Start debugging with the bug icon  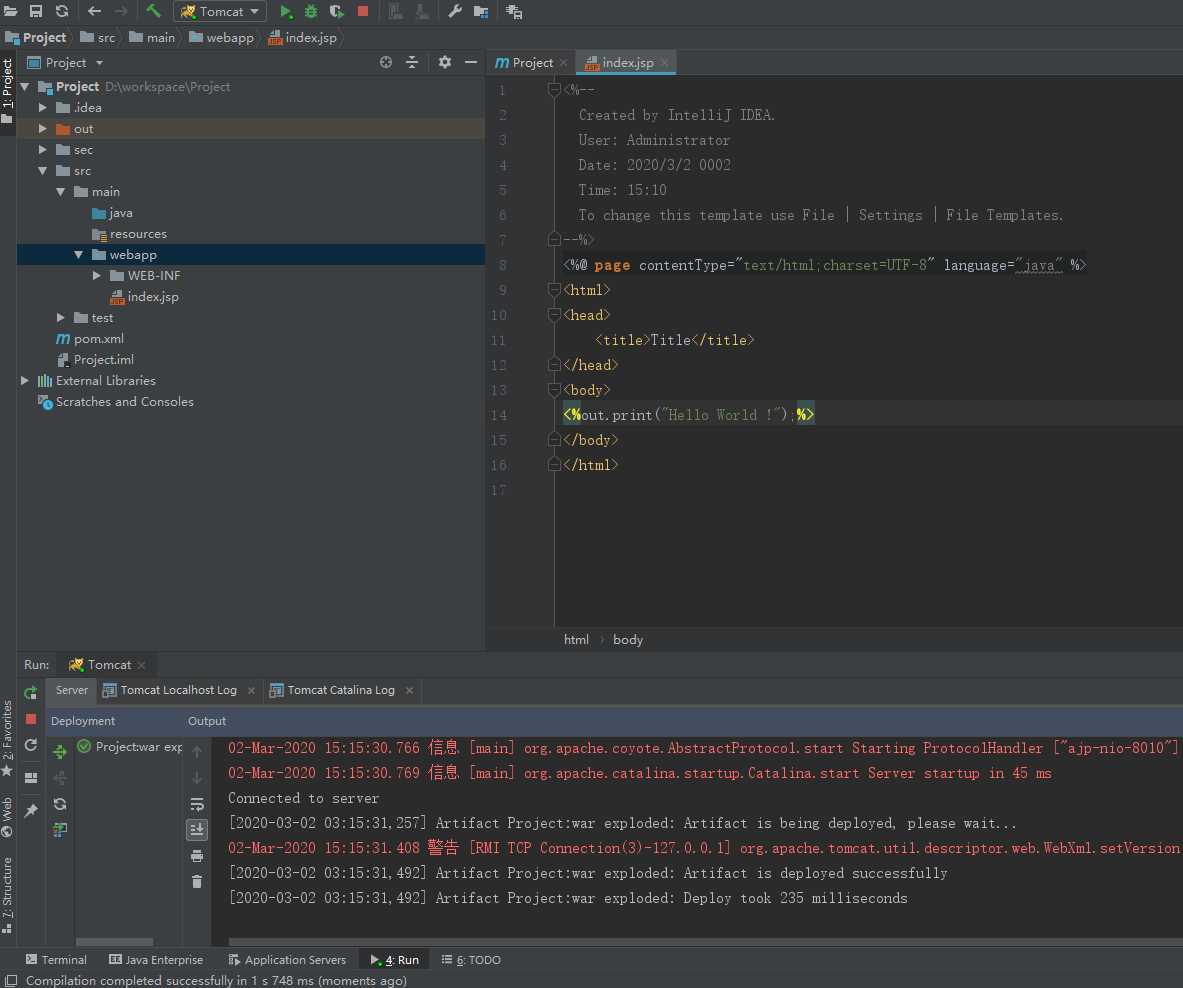[311, 11]
